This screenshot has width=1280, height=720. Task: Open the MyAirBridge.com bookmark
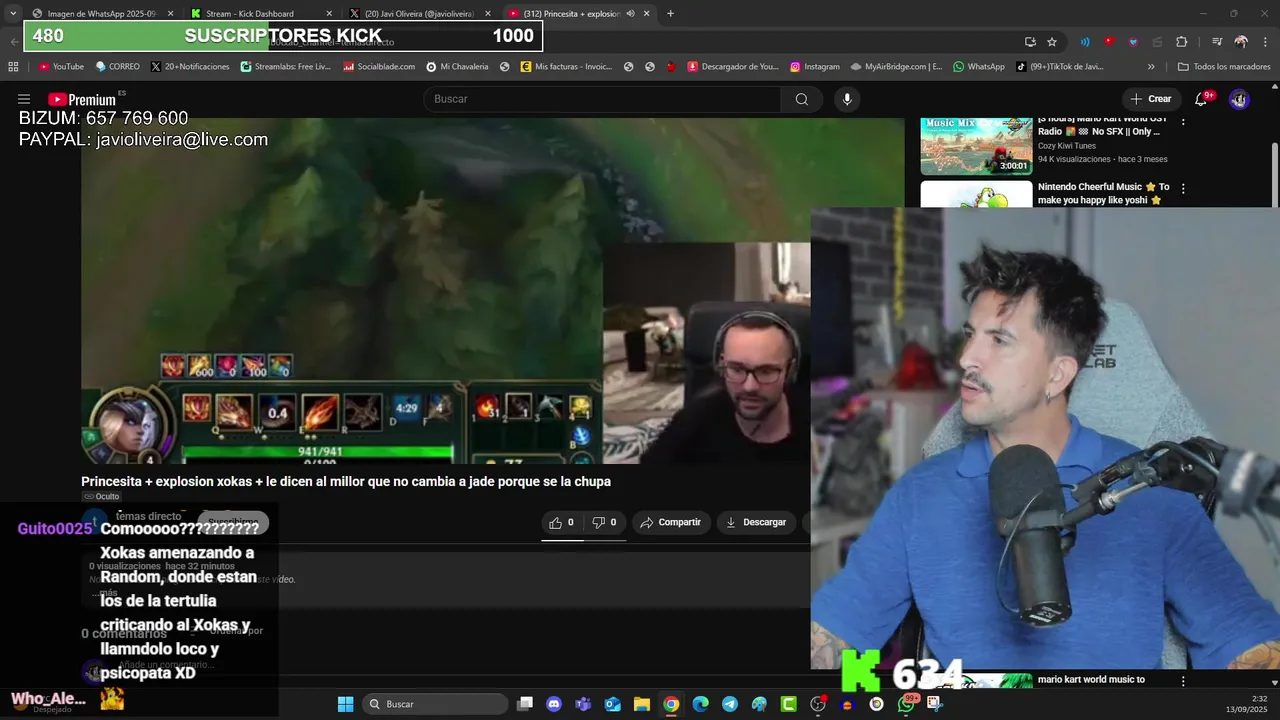tap(896, 67)
